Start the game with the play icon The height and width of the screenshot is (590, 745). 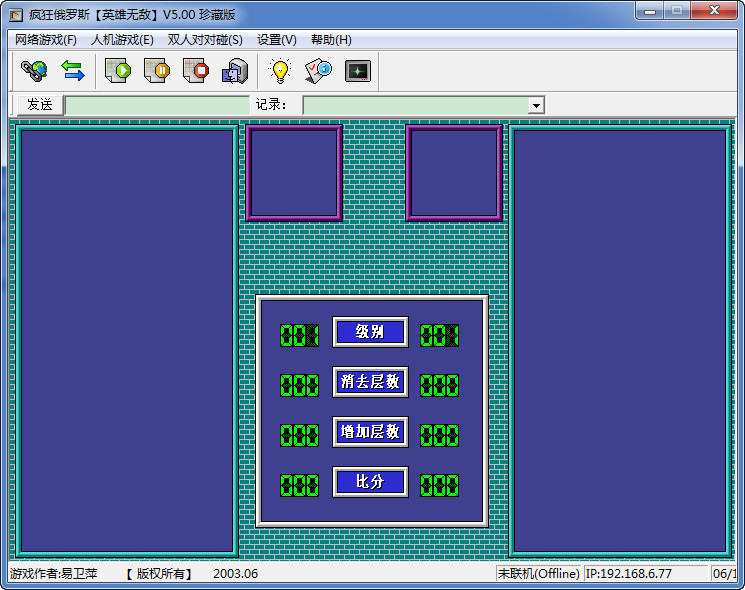[119, 71]
